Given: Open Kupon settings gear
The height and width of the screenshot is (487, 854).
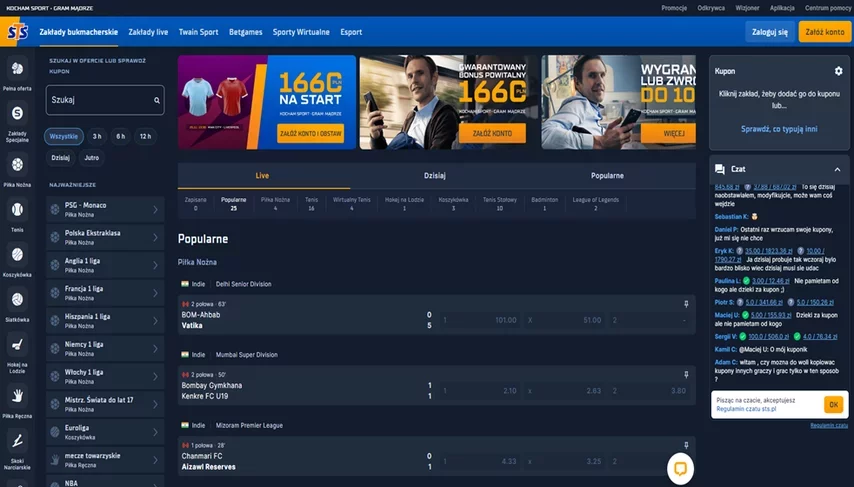Looking at the screenshot, I should 838,71.
